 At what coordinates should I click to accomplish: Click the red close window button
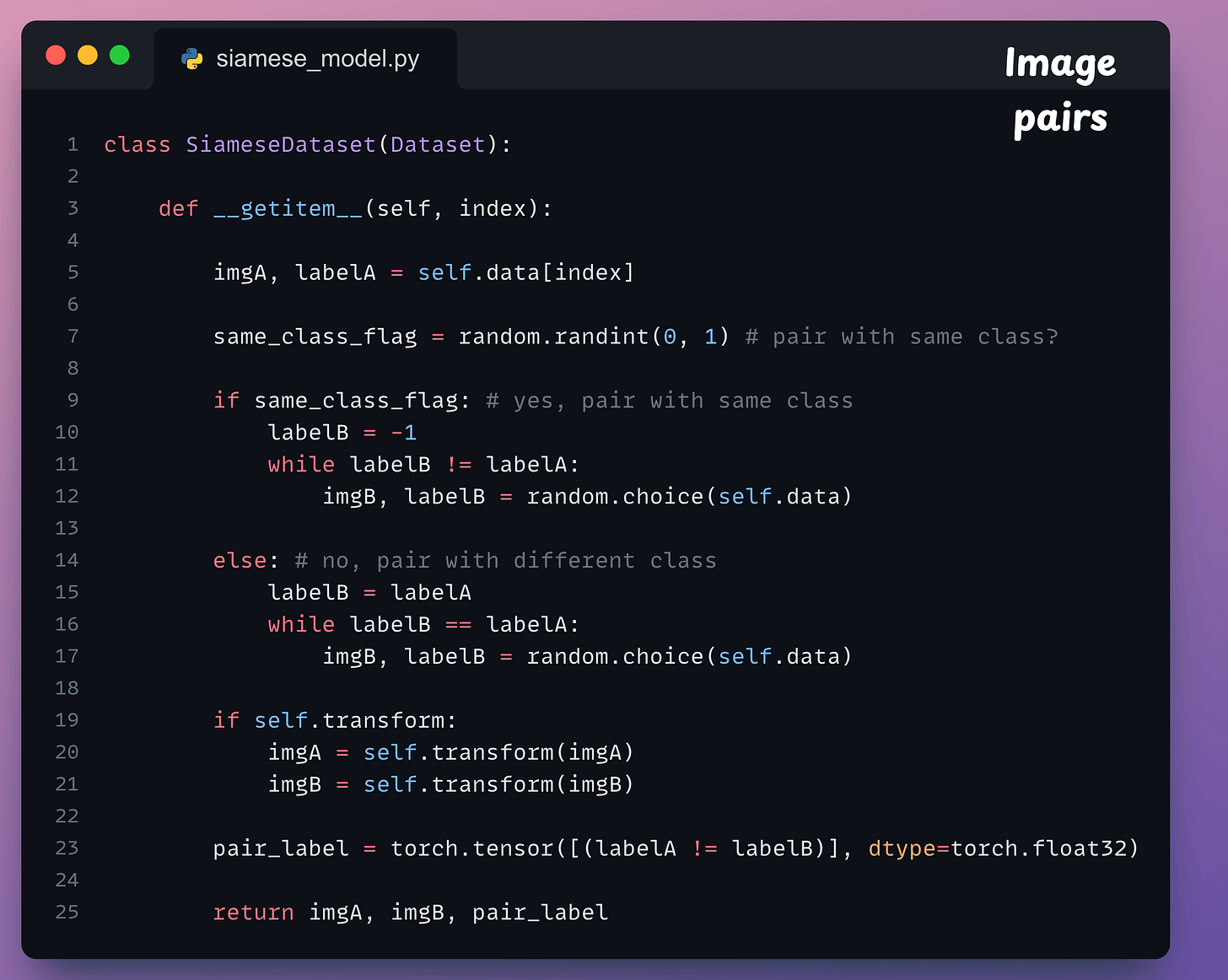pos(56,56)
